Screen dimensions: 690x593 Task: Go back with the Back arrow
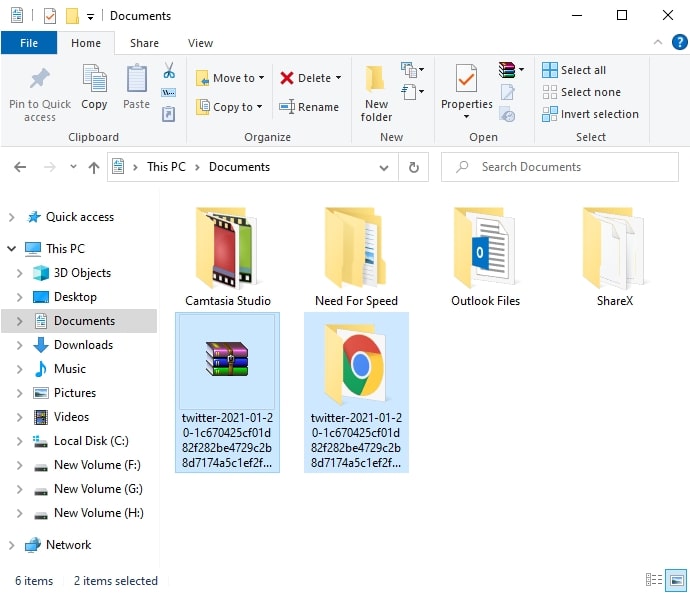tap(20, 167)
